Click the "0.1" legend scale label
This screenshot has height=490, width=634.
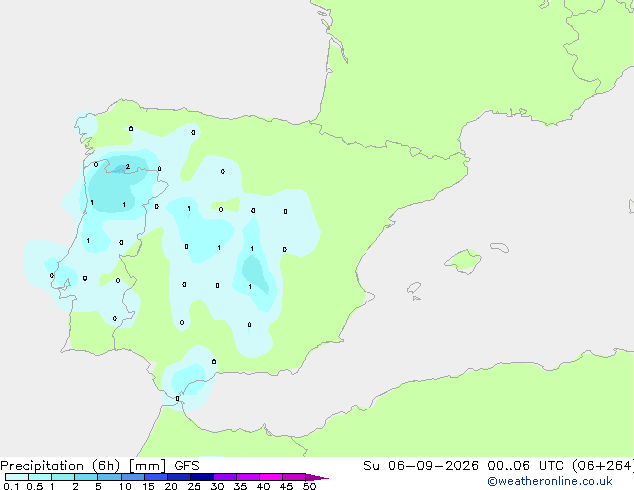click(x=11, y=486)
